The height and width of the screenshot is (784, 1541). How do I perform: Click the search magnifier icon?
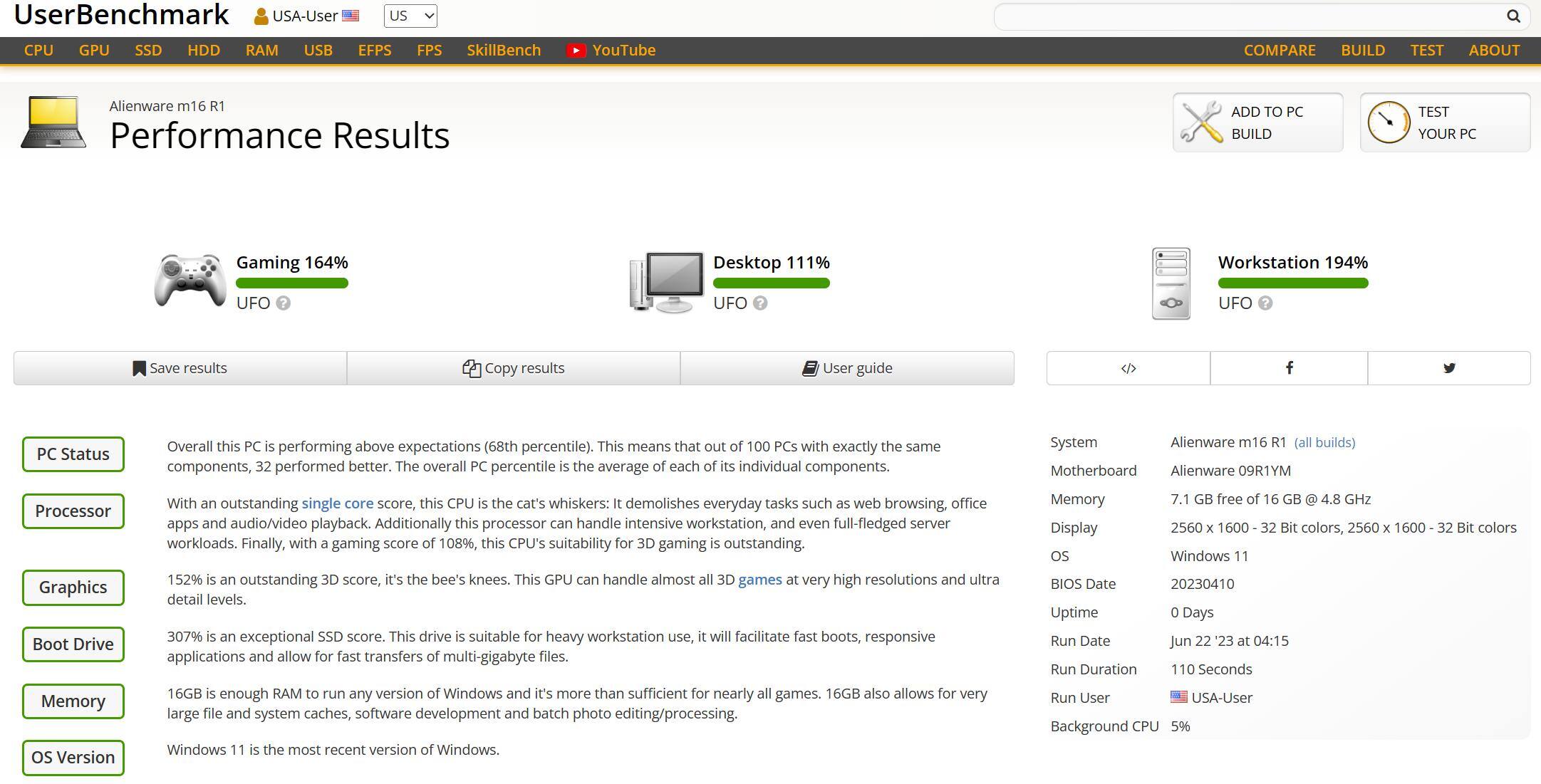(1513, 16)
